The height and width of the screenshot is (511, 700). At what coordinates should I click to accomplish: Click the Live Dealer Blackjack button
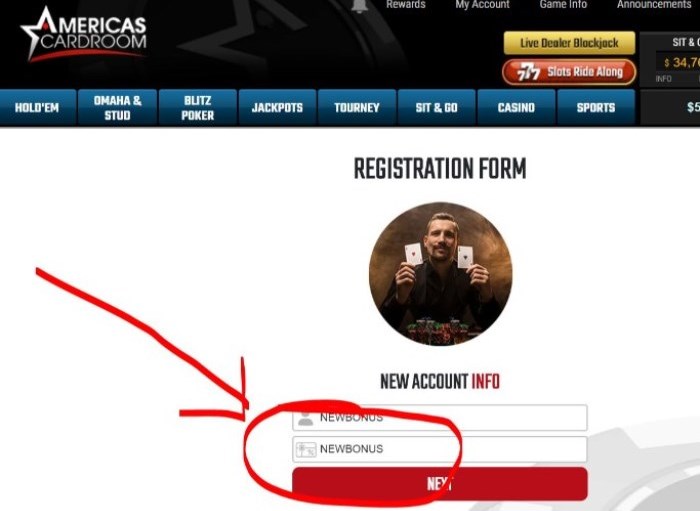(570, 43)
